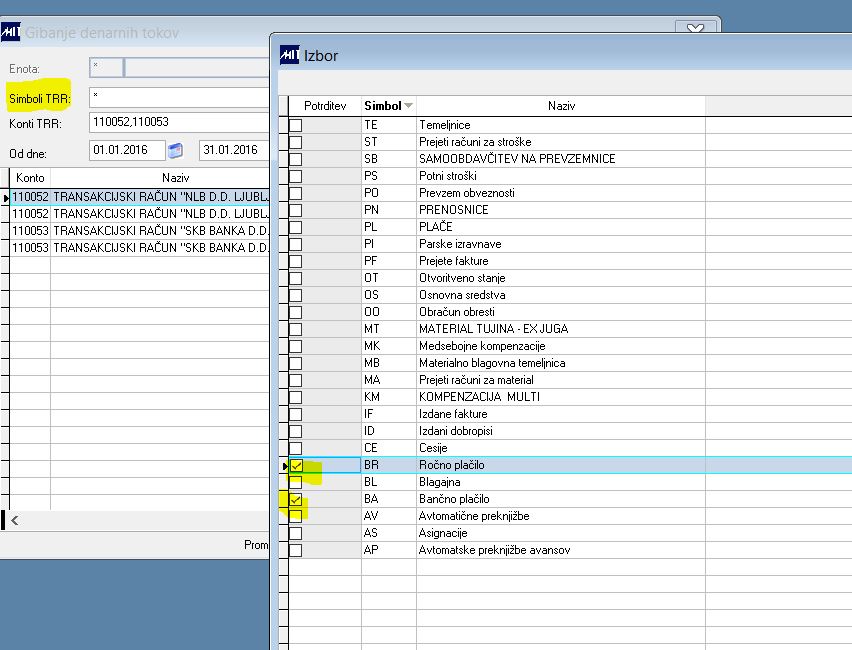Select the first 110053 SKB BANKA row

(x=140, y=230)
